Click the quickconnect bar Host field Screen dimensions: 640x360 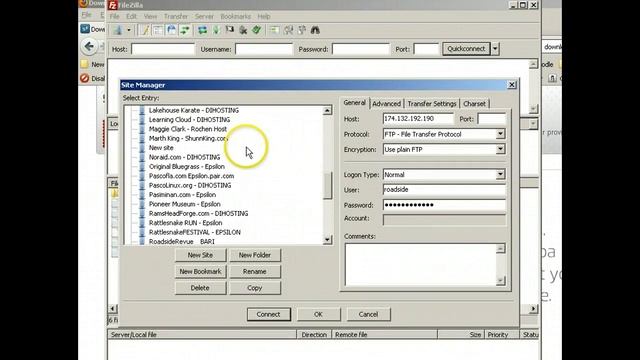pyautogui.click(x=163, y=49)
